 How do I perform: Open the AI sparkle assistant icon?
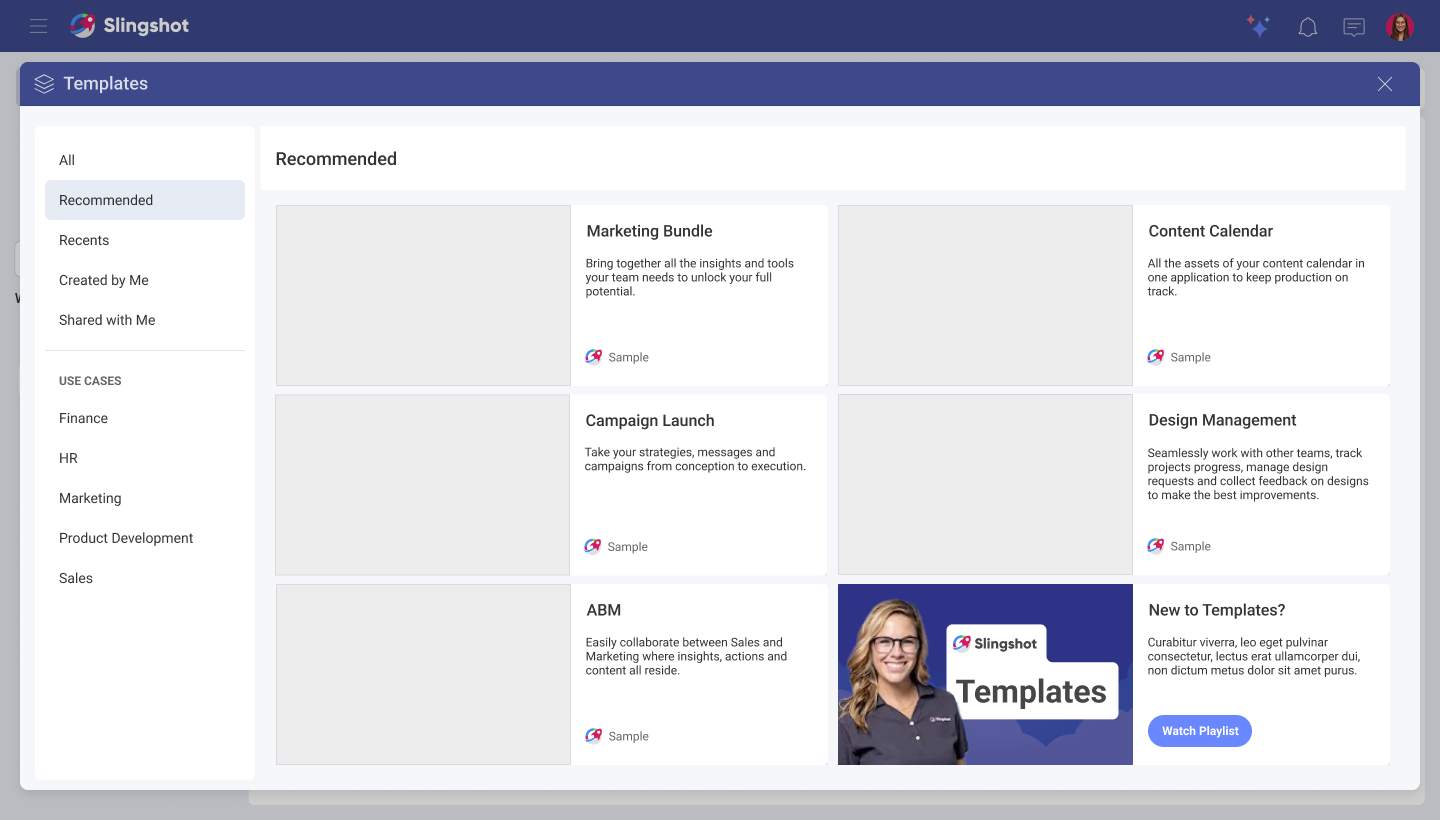coord(1258,27)
